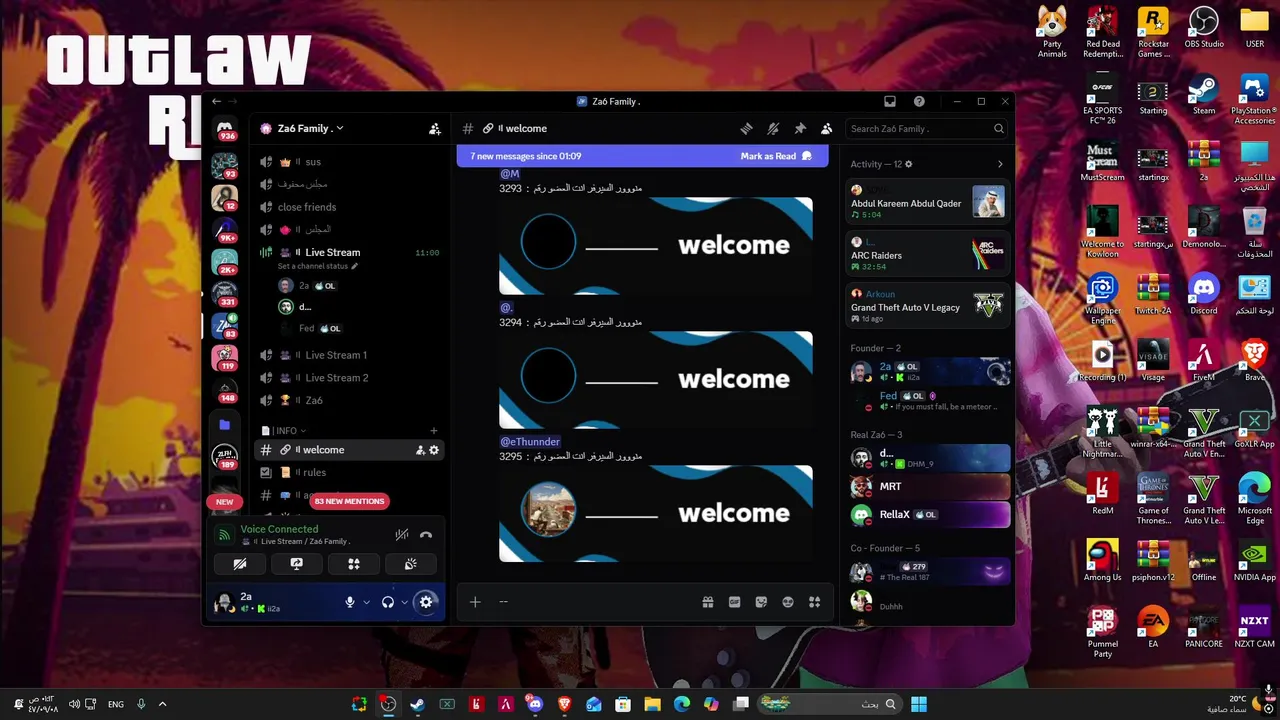Click taskbar search box
Image resolution: width=1280 pixels, height=720 pixels.
(x=830, y=704)
